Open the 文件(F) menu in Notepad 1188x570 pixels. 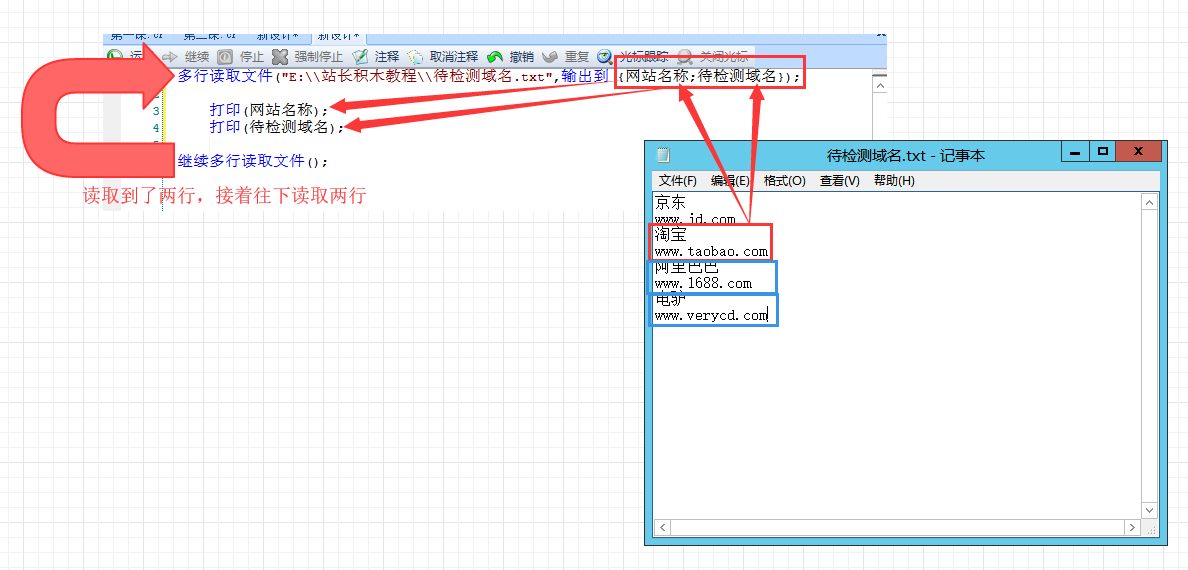[677, 181]
